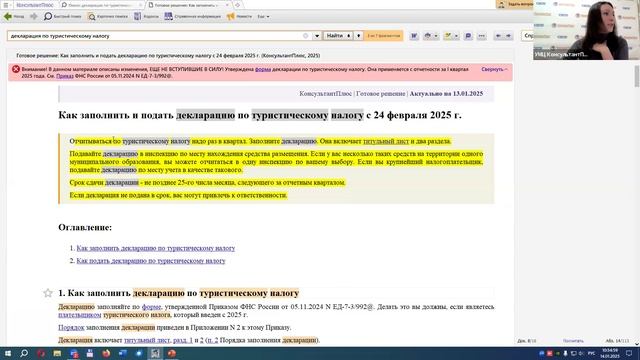Open the Порядок link
This screenshot has height=360, width=640.
(x=71, y=327)
